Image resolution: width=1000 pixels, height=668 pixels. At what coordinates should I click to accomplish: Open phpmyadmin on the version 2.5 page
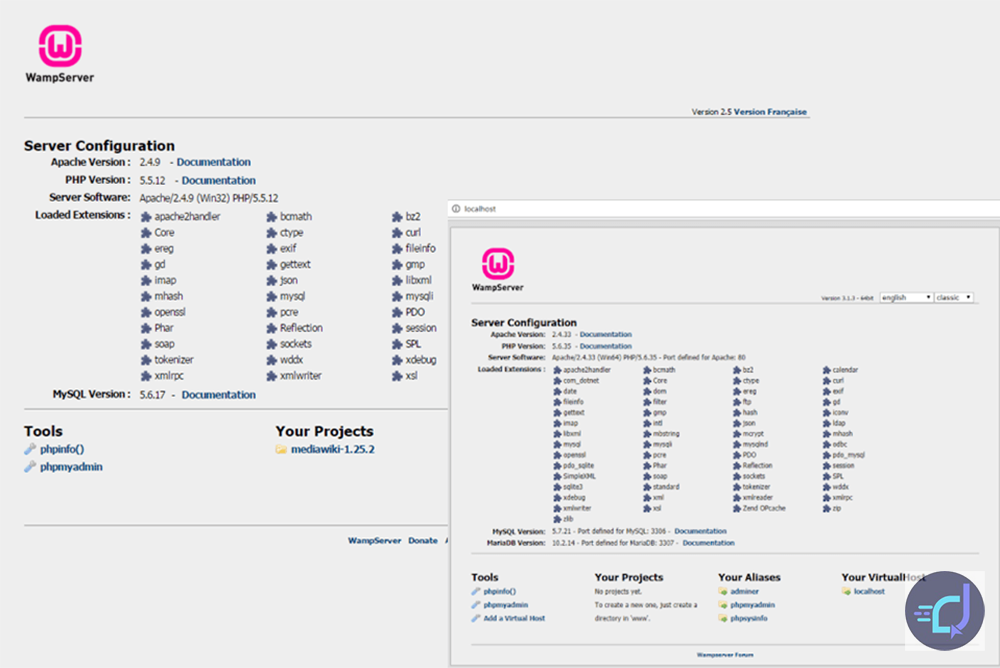click(x=71, y=467)
